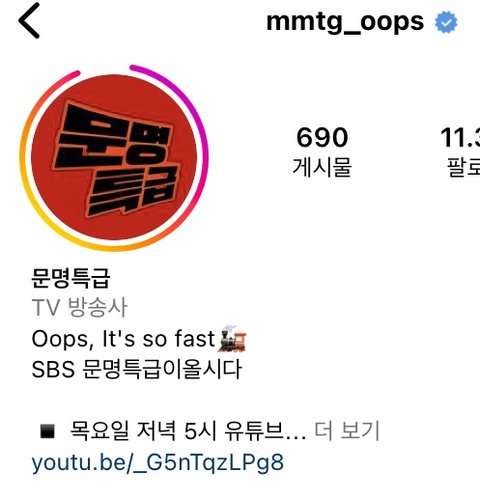Image resolution: width=480 pixels, height=499 pixels.
Task: Click the 문명특급 display name
Action: point(71,278)
